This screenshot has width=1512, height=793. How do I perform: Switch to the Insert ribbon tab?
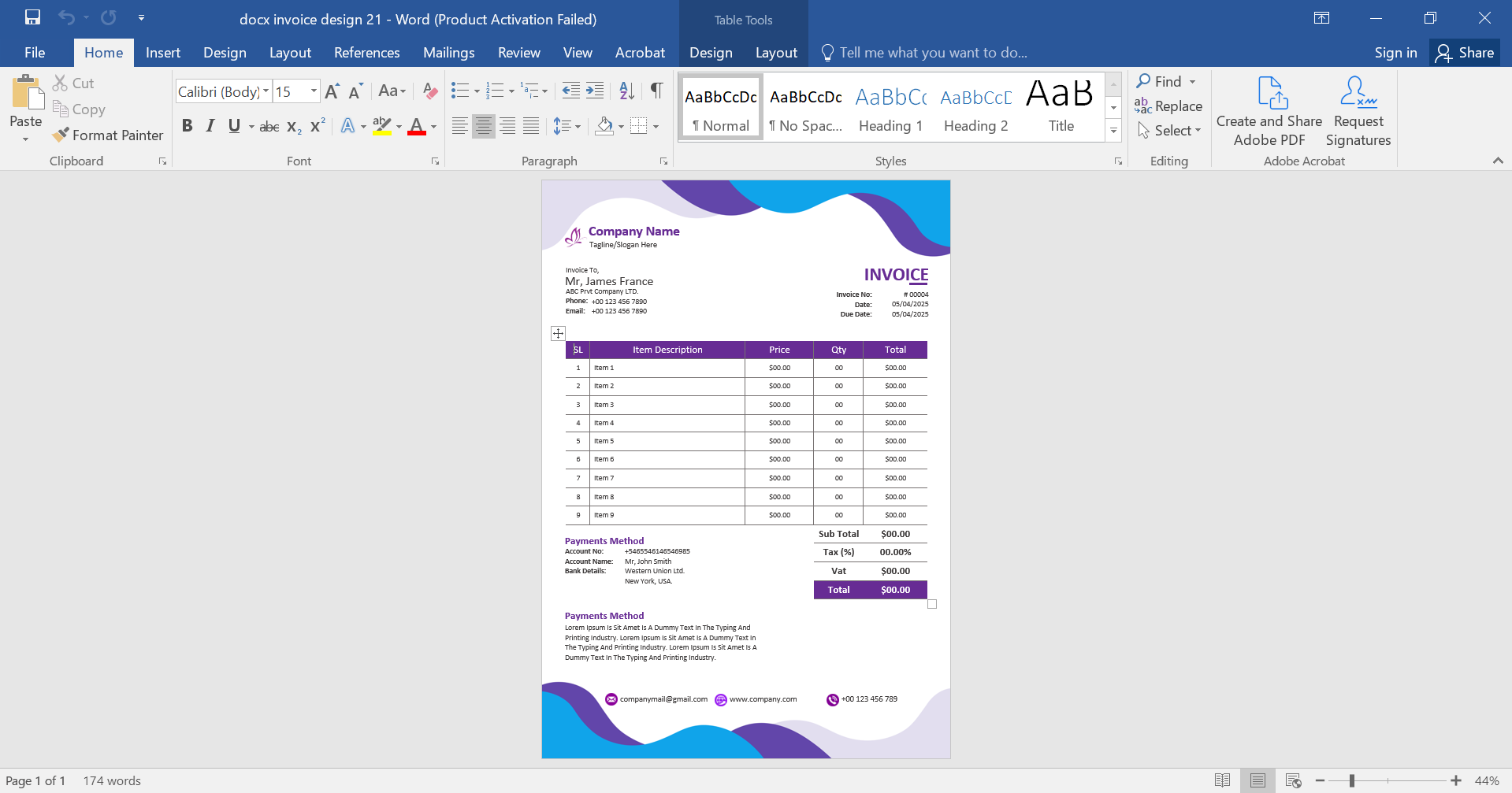[162, 53]
